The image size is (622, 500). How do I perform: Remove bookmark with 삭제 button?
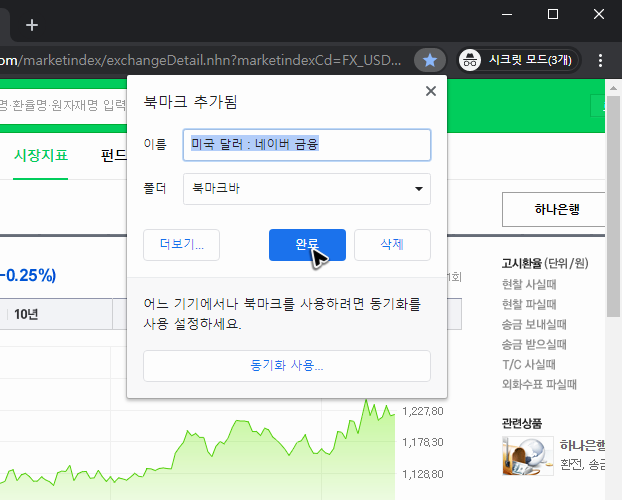click(392, 245)
